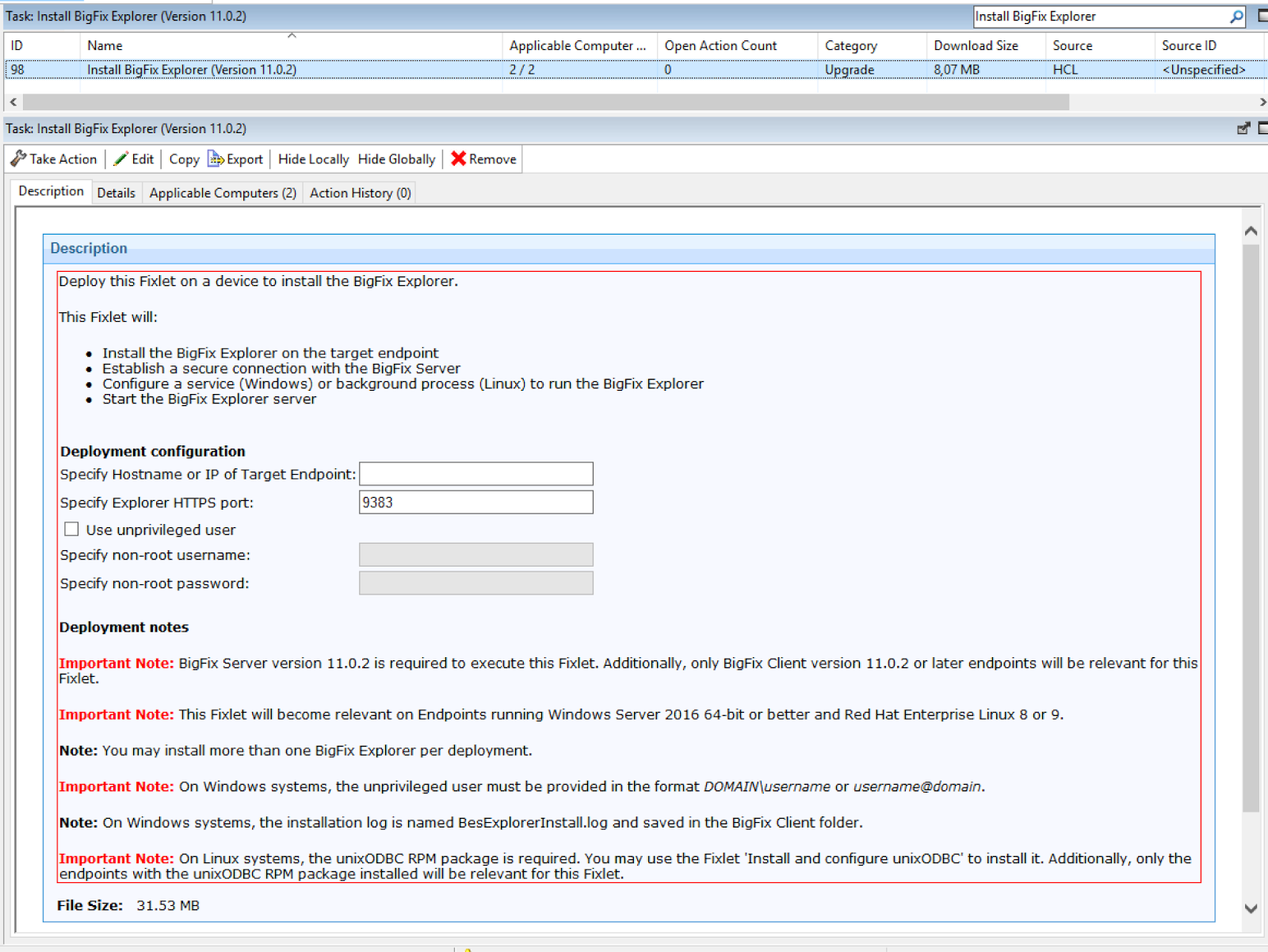1268x952 pixels.
Task: Export the task via Export icon
Action: [x=235, y=159]
